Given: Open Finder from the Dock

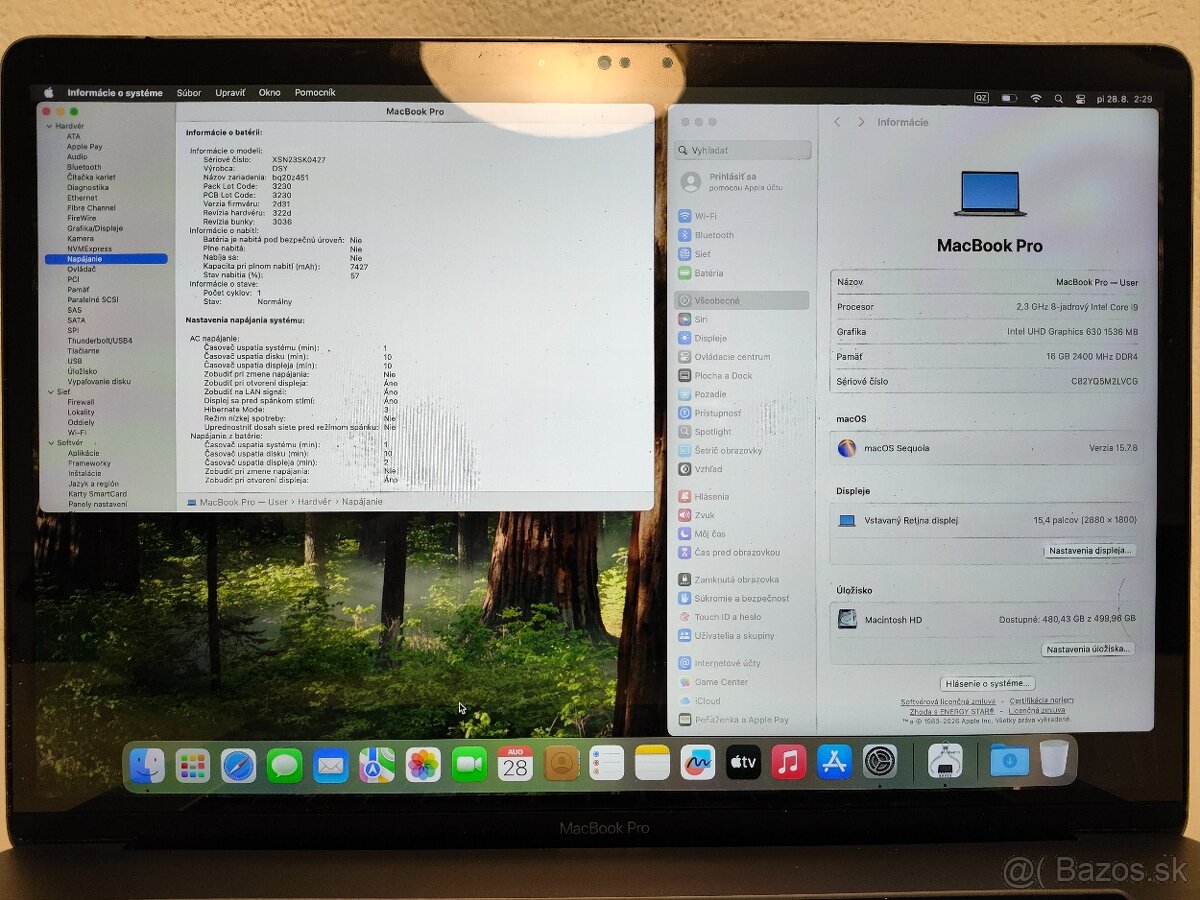Looking at the screenshot, I should (147, 765).
